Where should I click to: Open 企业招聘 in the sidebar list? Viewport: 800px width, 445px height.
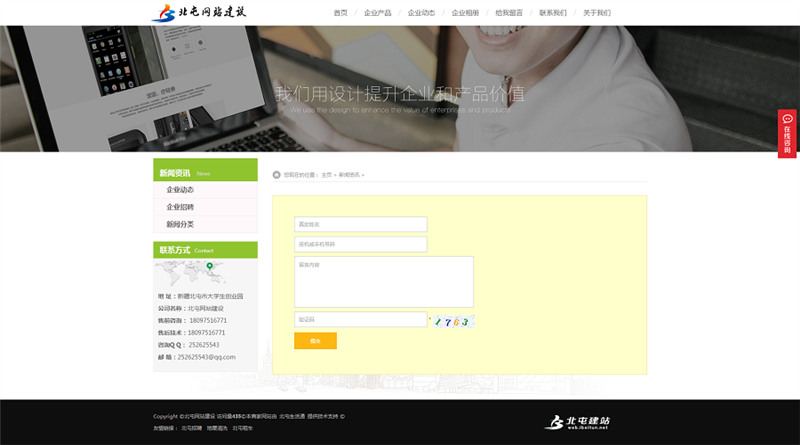[180, 207]
